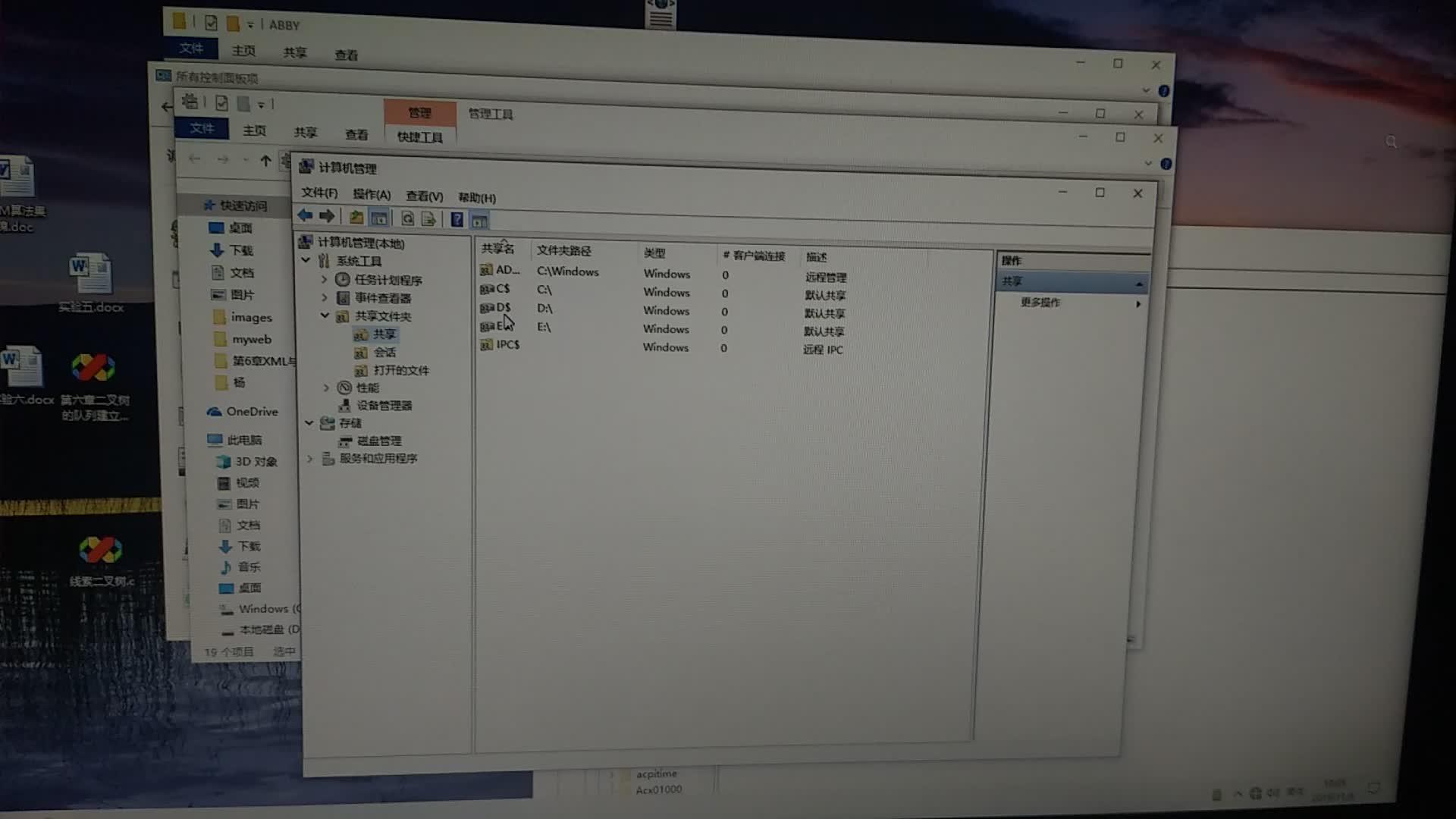Expand 服务和应用程序 tree branch
This screenshot has width=1456, height=819.
click(311, 458)
